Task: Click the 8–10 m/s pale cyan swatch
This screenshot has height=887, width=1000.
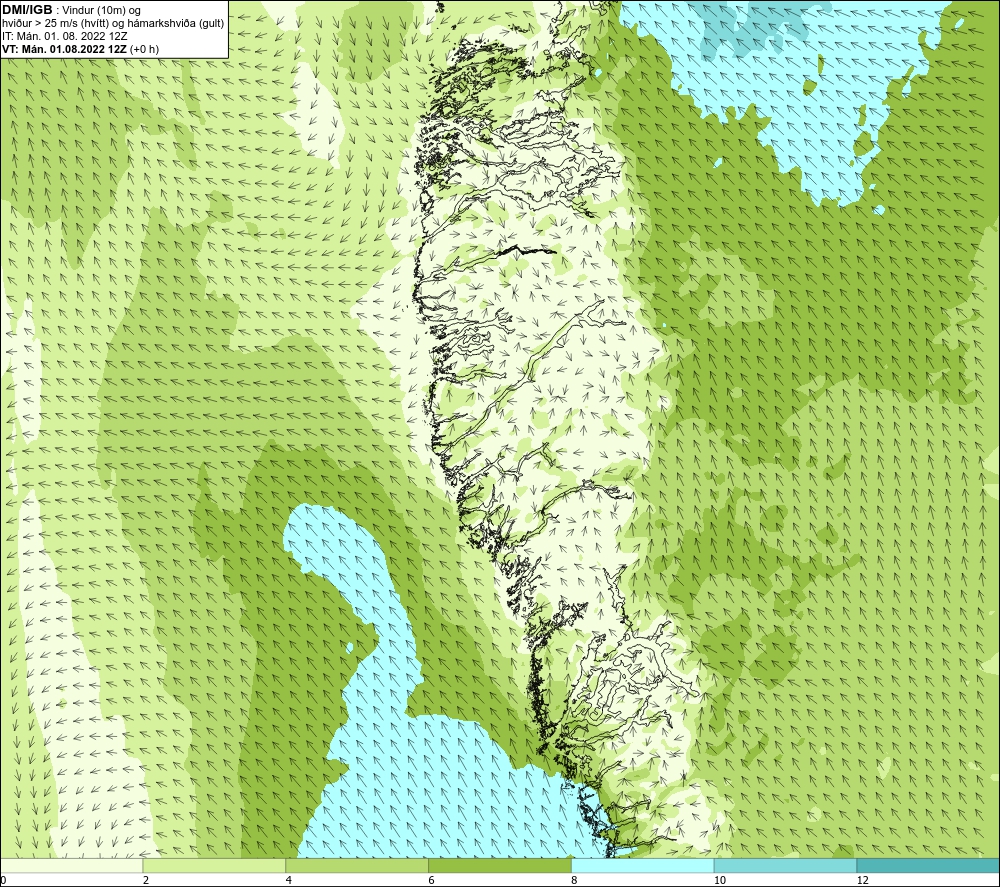Action: tap(643, 865)
